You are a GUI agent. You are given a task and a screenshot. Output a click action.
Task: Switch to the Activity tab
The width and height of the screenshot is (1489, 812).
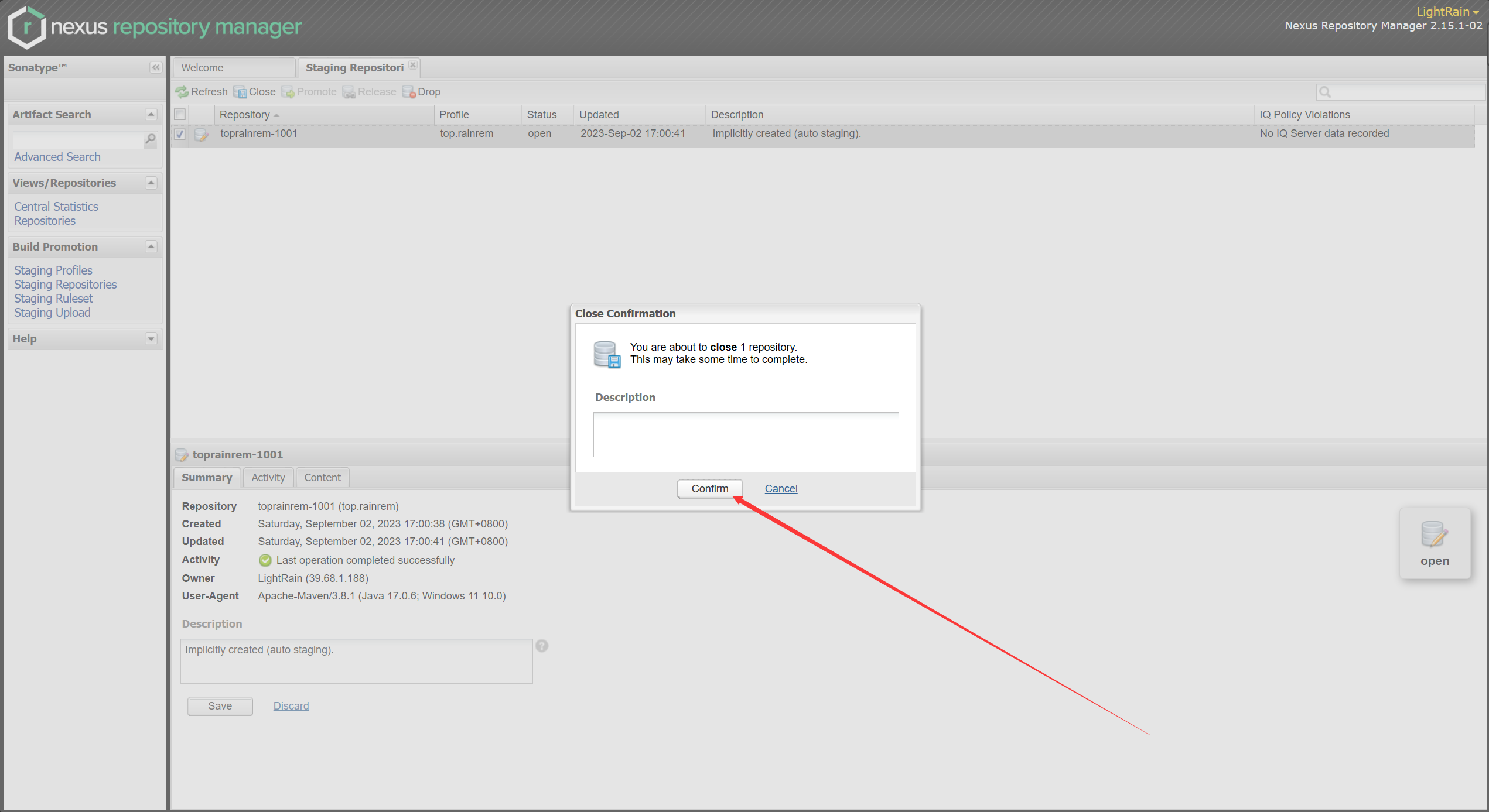[268, 478]
